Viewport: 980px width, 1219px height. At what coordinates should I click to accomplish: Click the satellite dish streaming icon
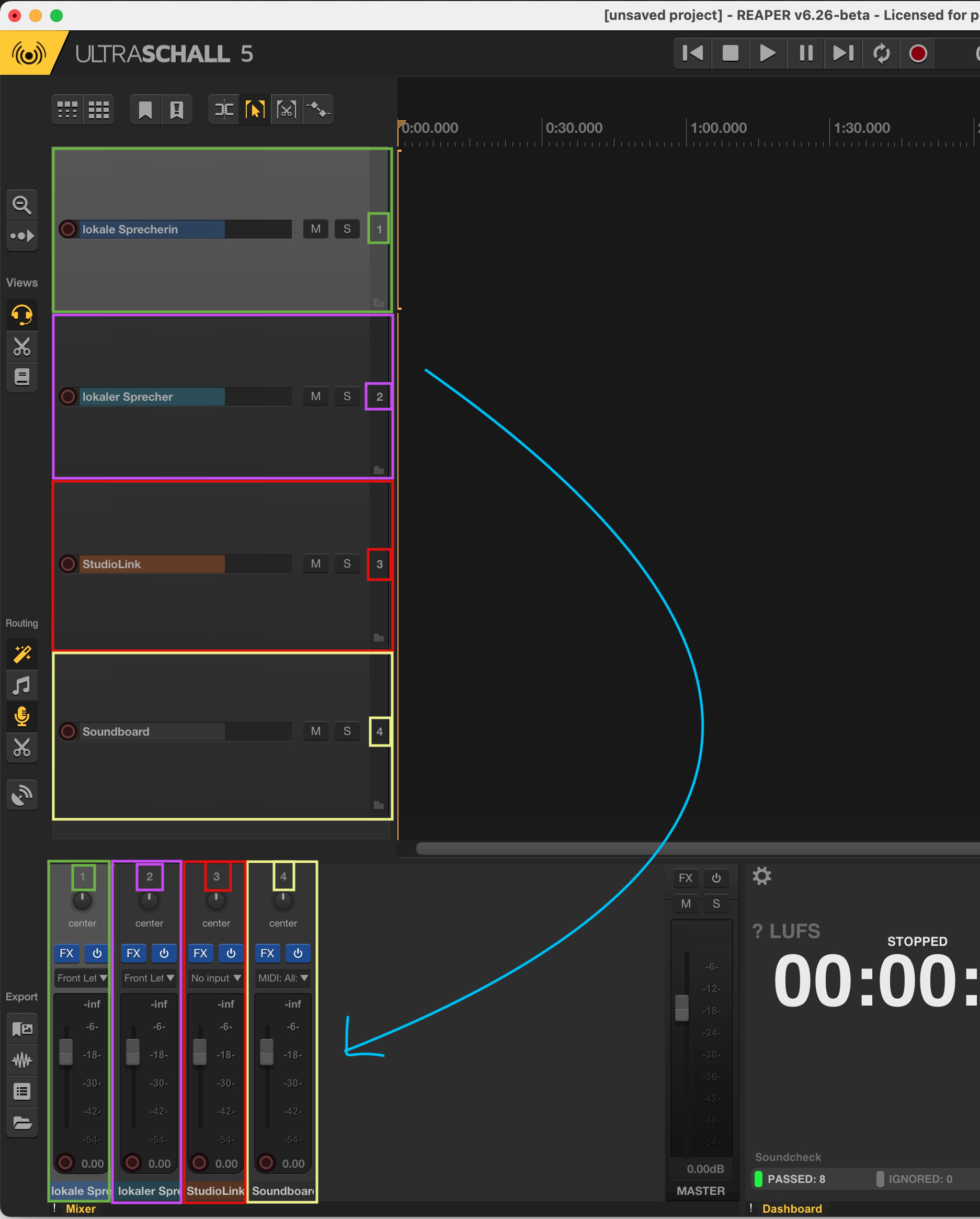tap(22, 794)
